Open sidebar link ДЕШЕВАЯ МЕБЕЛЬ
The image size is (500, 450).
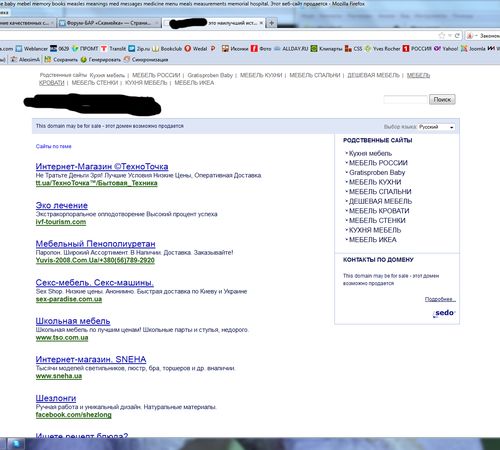tap(380, 201)
